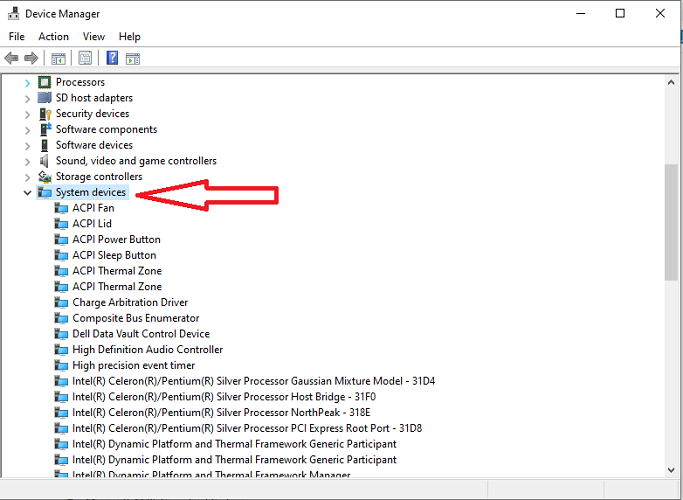Click the Sound controllers speaker icon
This screenshot has height=500, width=683.
pos(44,161)
